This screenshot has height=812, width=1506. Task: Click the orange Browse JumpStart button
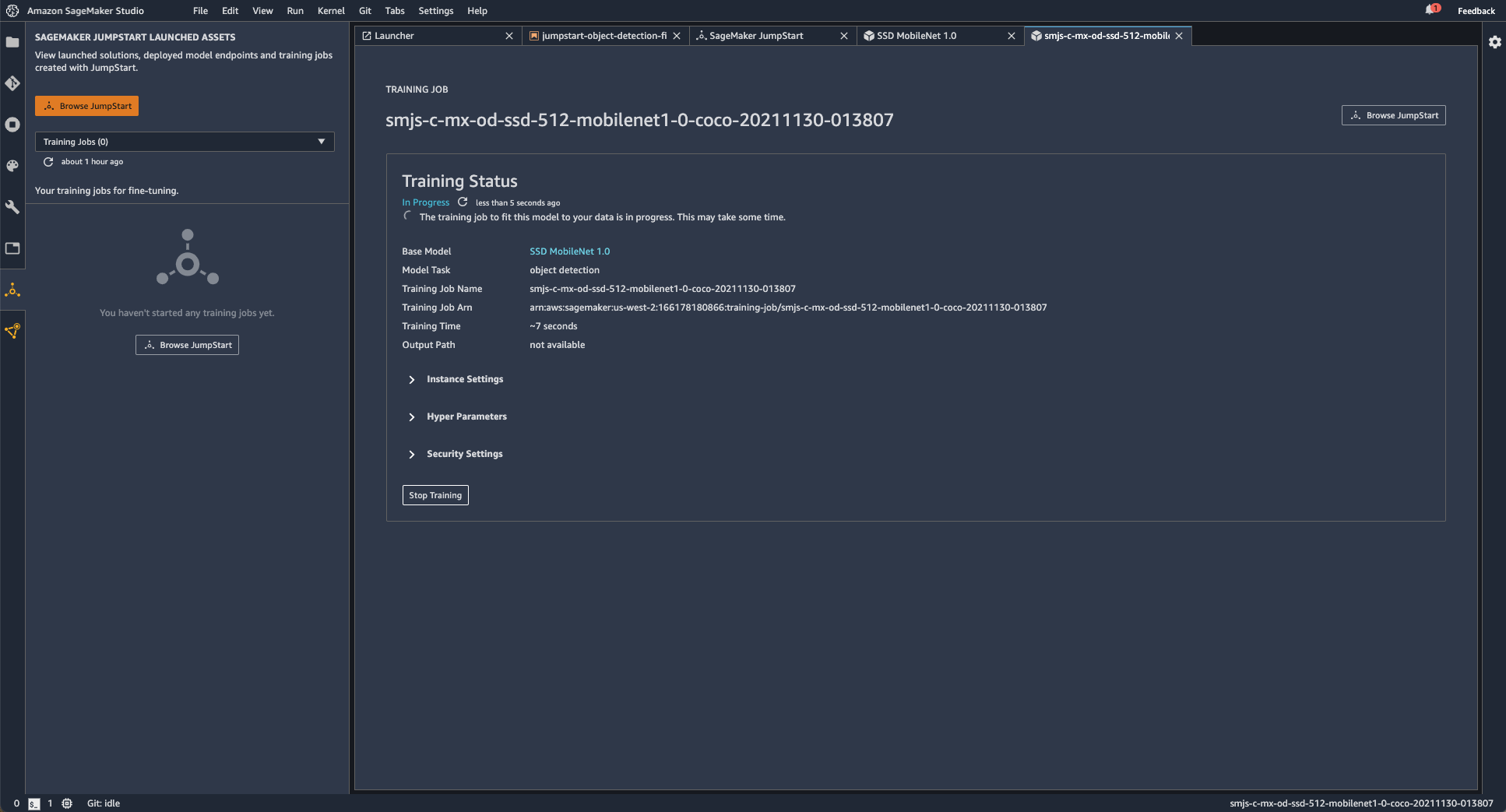(86, 106)
